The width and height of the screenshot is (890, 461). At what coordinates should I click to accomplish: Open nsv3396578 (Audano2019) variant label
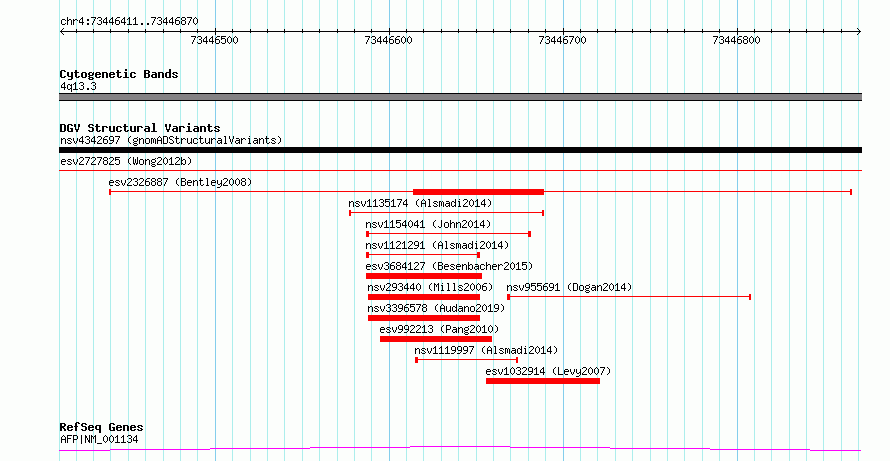436,308
